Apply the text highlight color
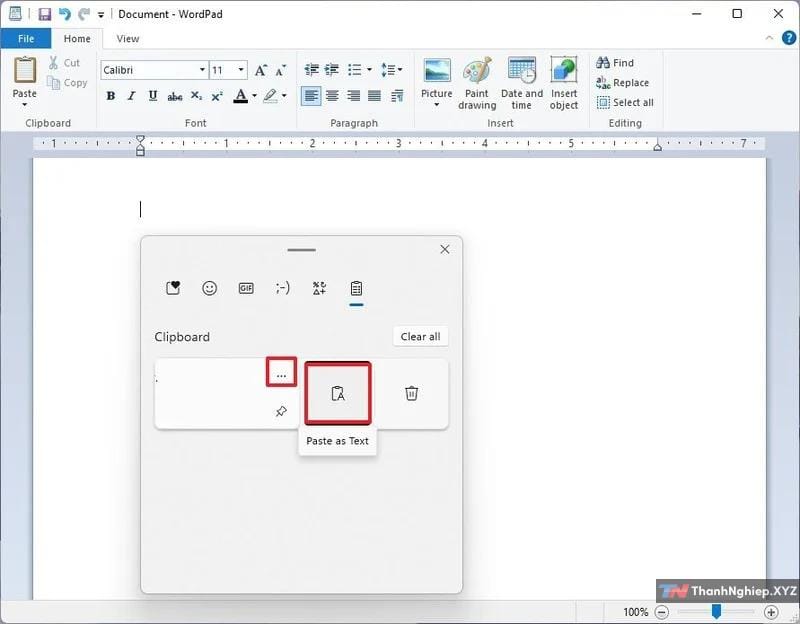800x624 pixels. [x=270, y=95]
